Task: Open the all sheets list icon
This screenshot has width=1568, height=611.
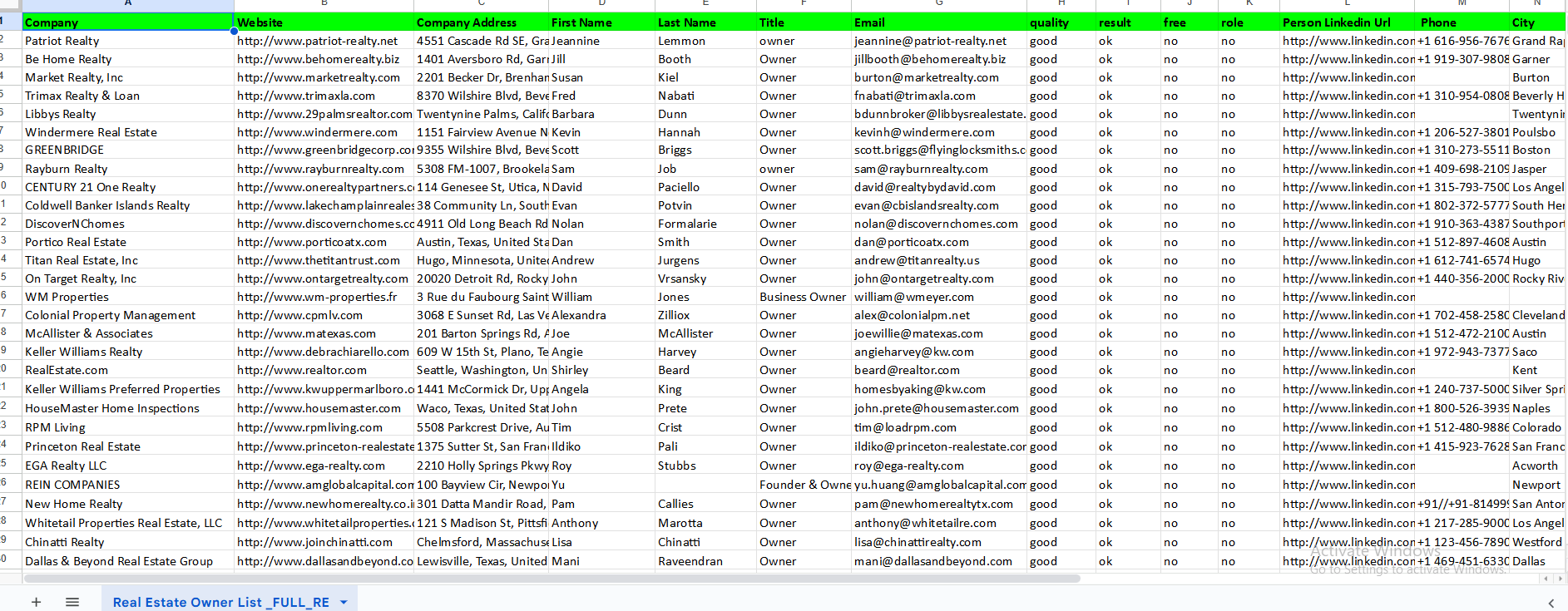Action: (72, 602)
